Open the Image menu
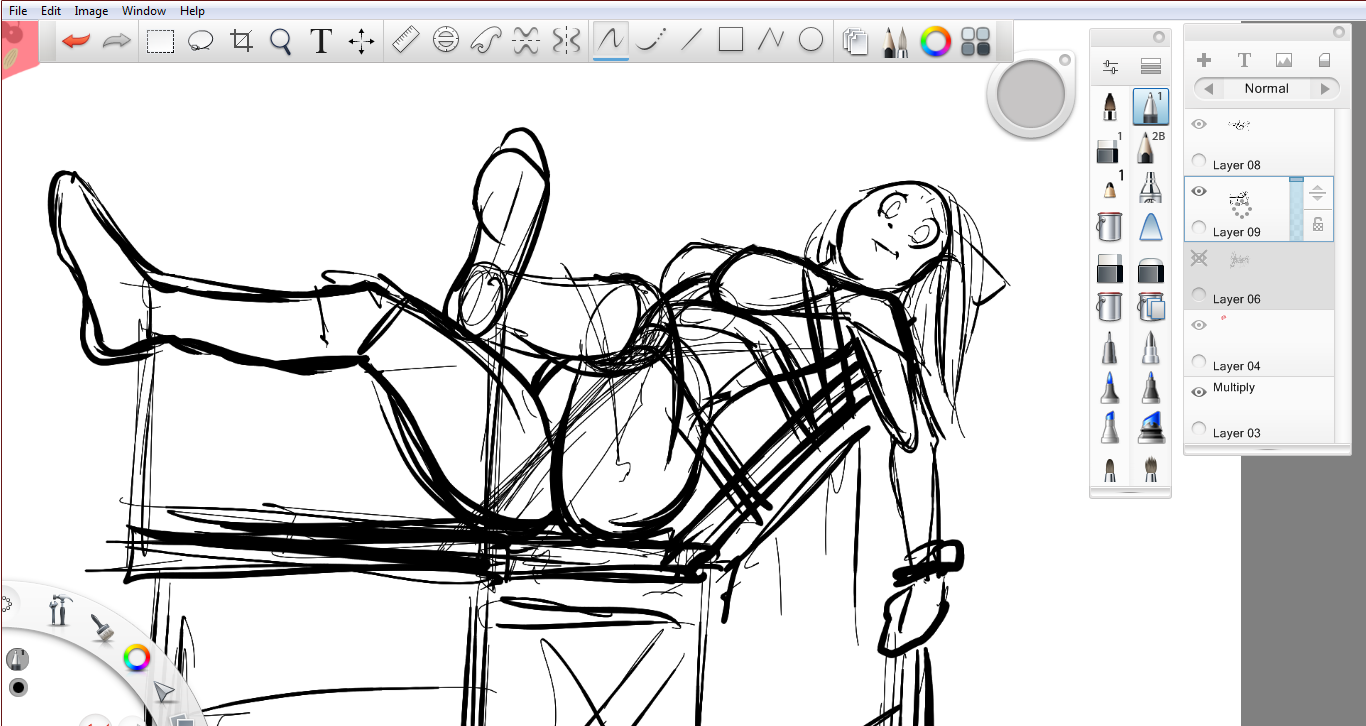 pos(91,11)
